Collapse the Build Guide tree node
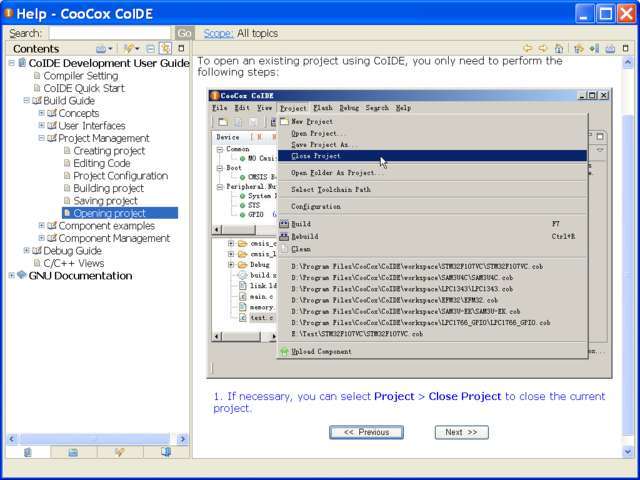The image size is (640, 480). (27, 100)
